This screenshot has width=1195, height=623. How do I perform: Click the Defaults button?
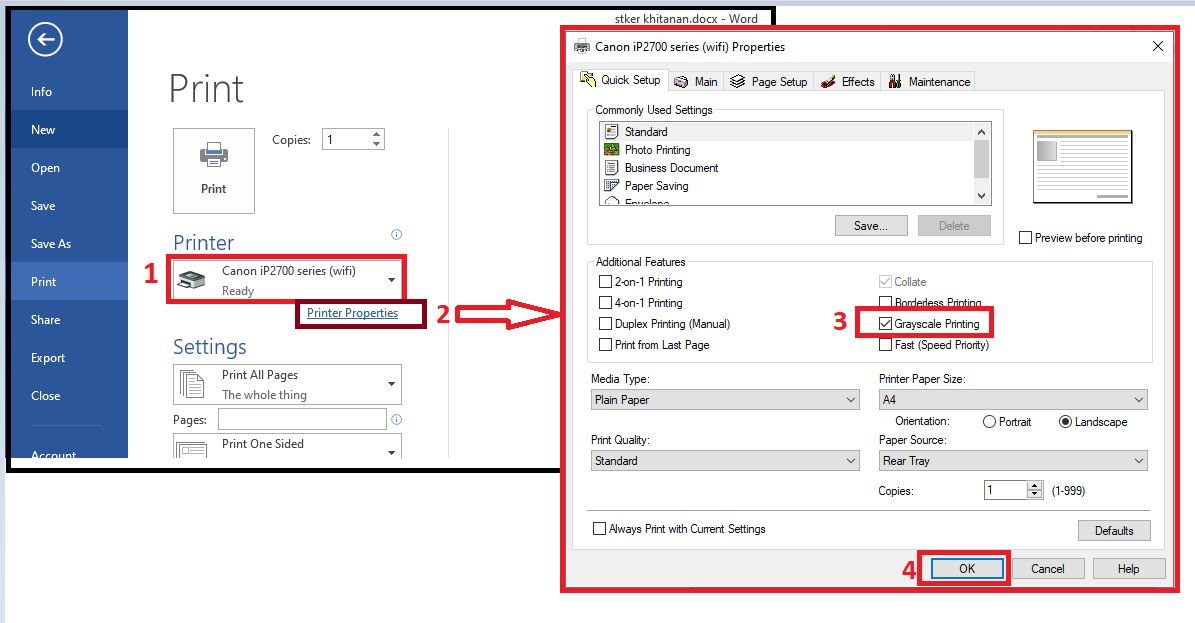tap(1113, 531)
